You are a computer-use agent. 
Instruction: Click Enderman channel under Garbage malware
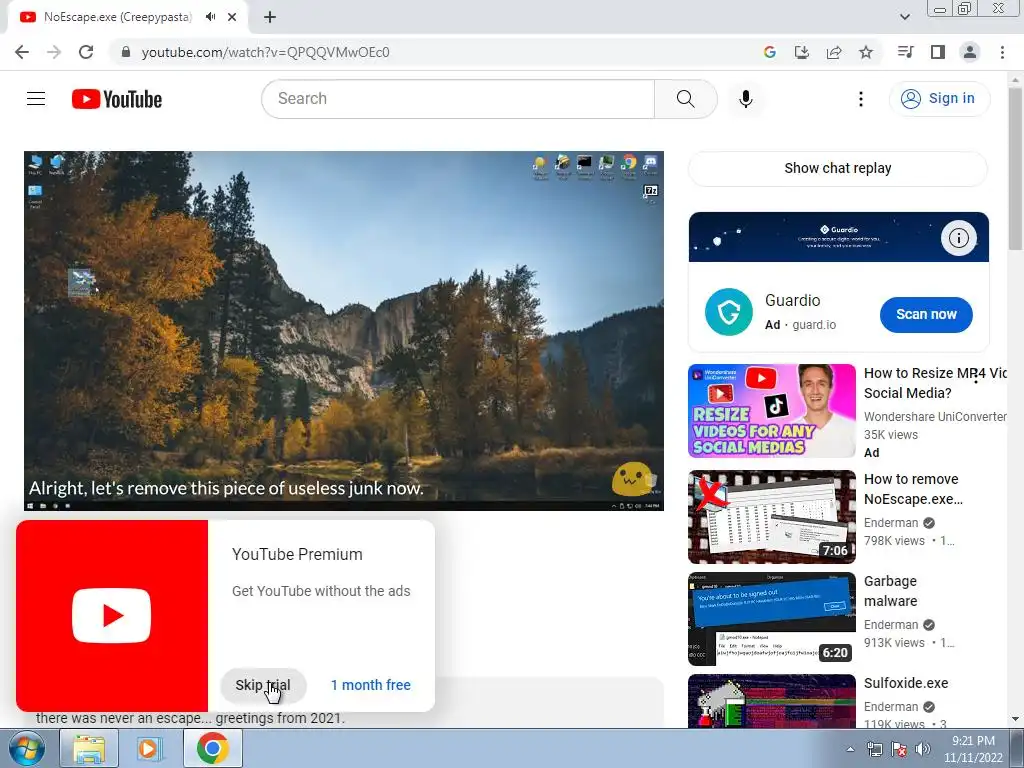[891, 625]
